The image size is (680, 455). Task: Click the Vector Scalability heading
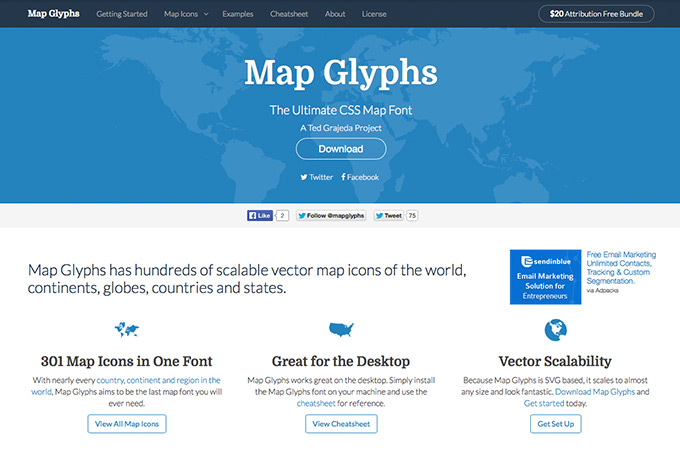tap(555, 361)
